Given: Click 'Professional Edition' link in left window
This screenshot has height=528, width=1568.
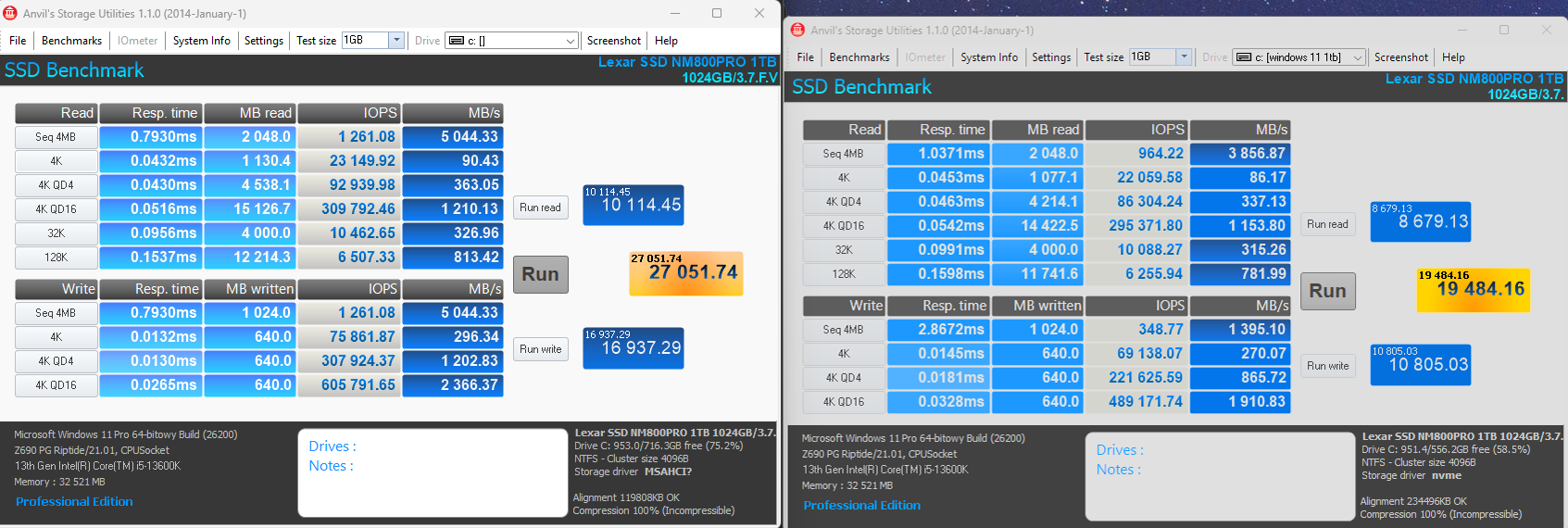Looking at the screenshot, I should coord(74,501).
